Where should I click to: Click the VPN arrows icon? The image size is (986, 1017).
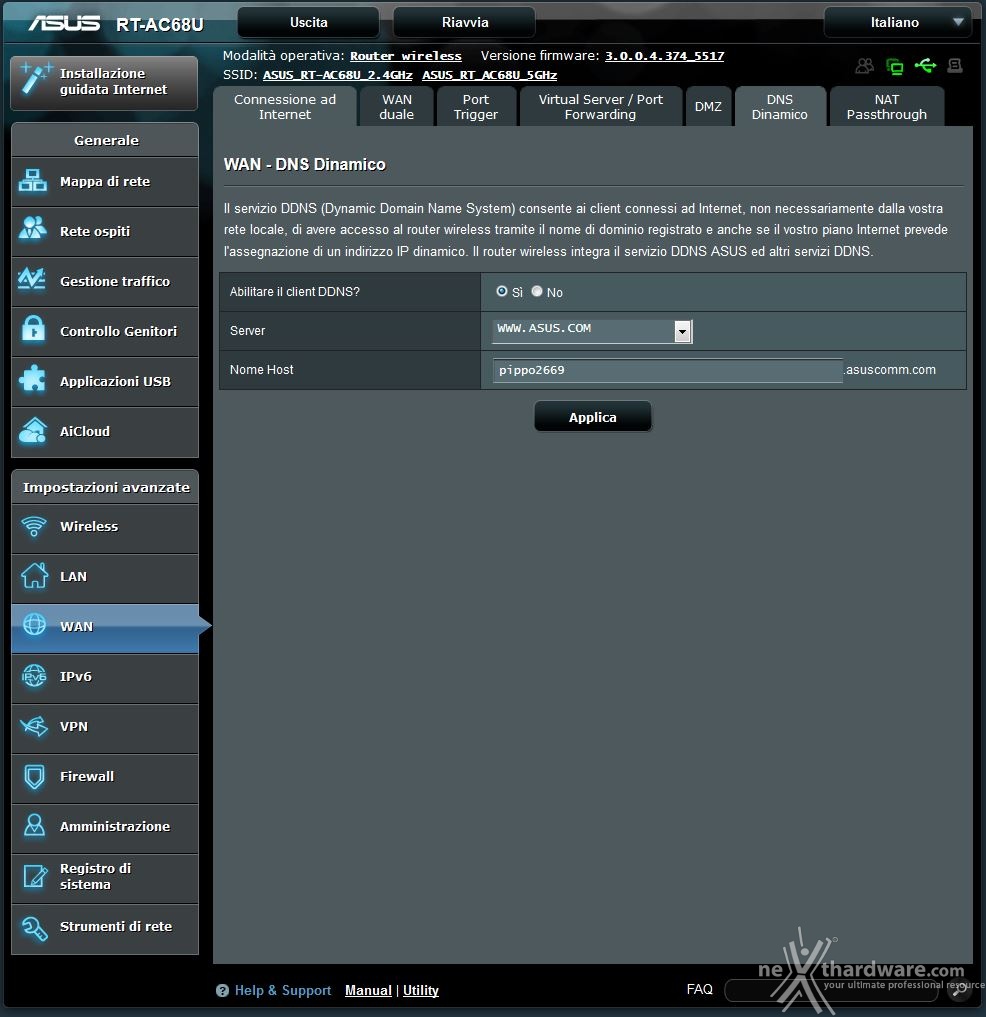pyautogui.click(x=34, y=726)
